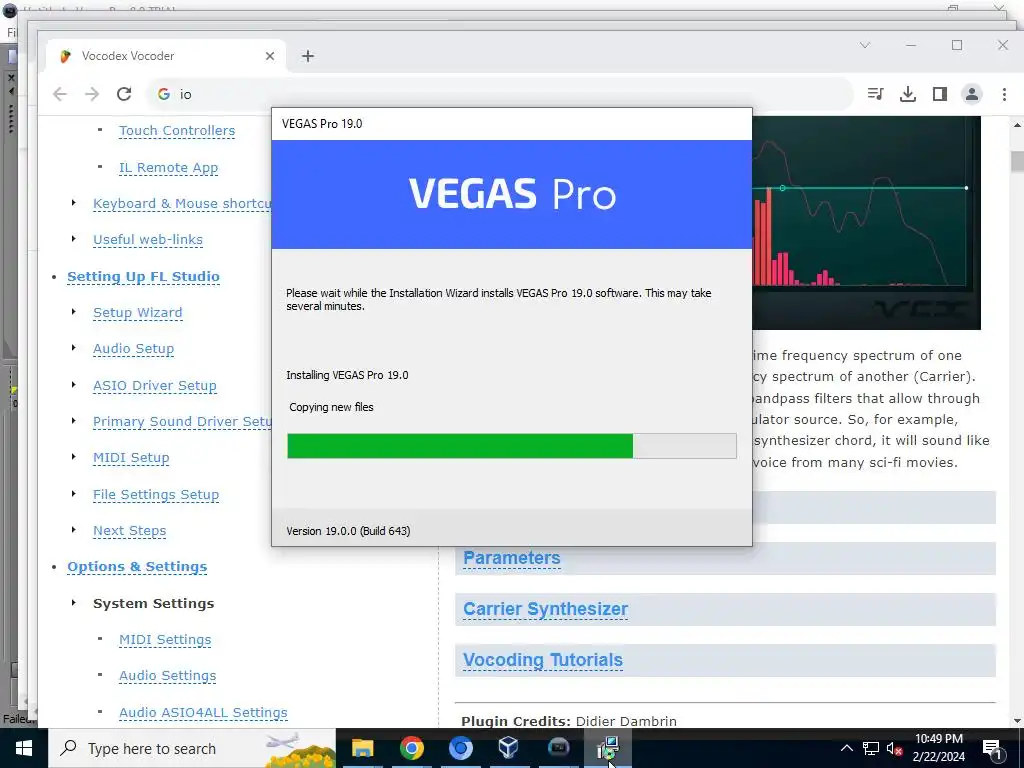Click the page vertical scrollbar thumb
The height and width of the screenshot is (768, 1024).
pyautogui.click(x=1017, y=161)
